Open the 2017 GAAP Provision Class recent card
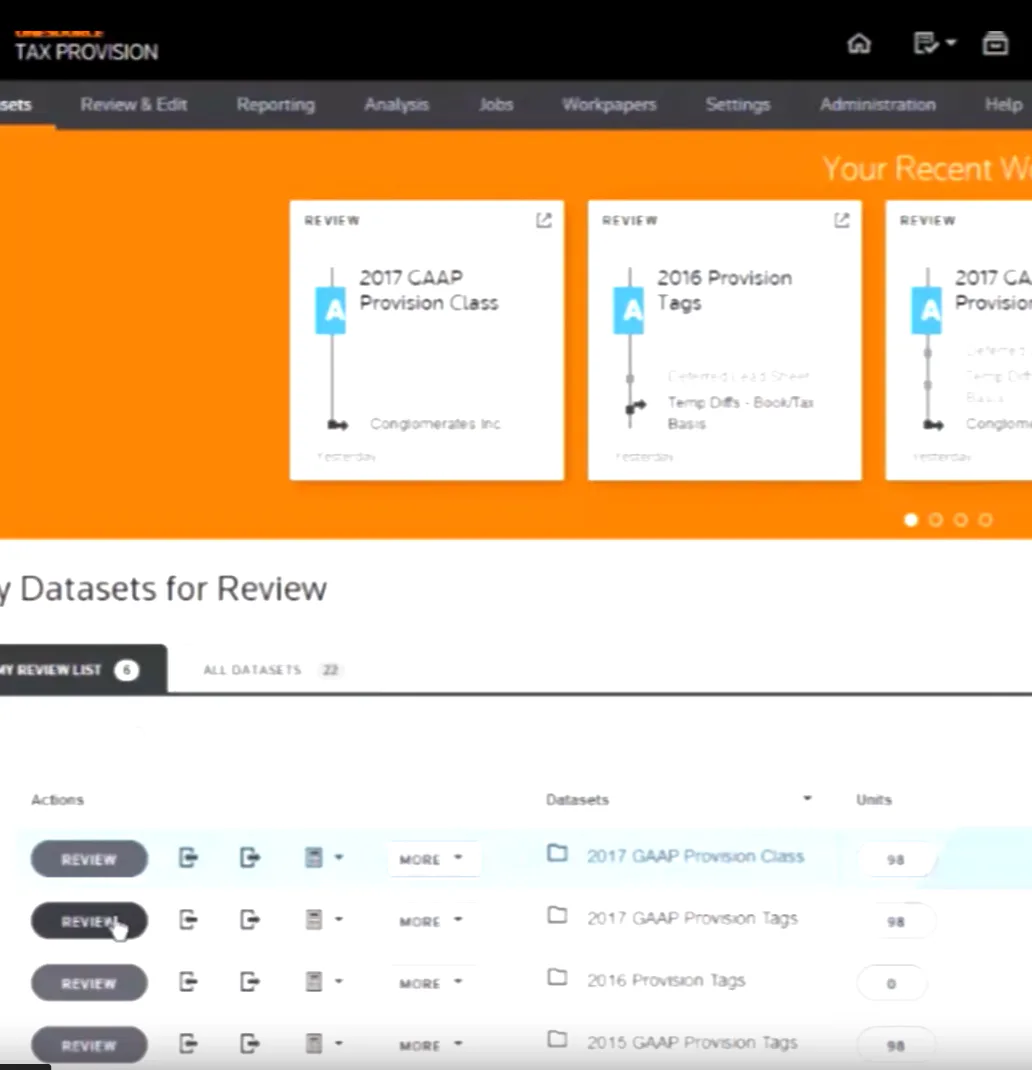This screenshot has height=1070, width=1032. point(427,340)
